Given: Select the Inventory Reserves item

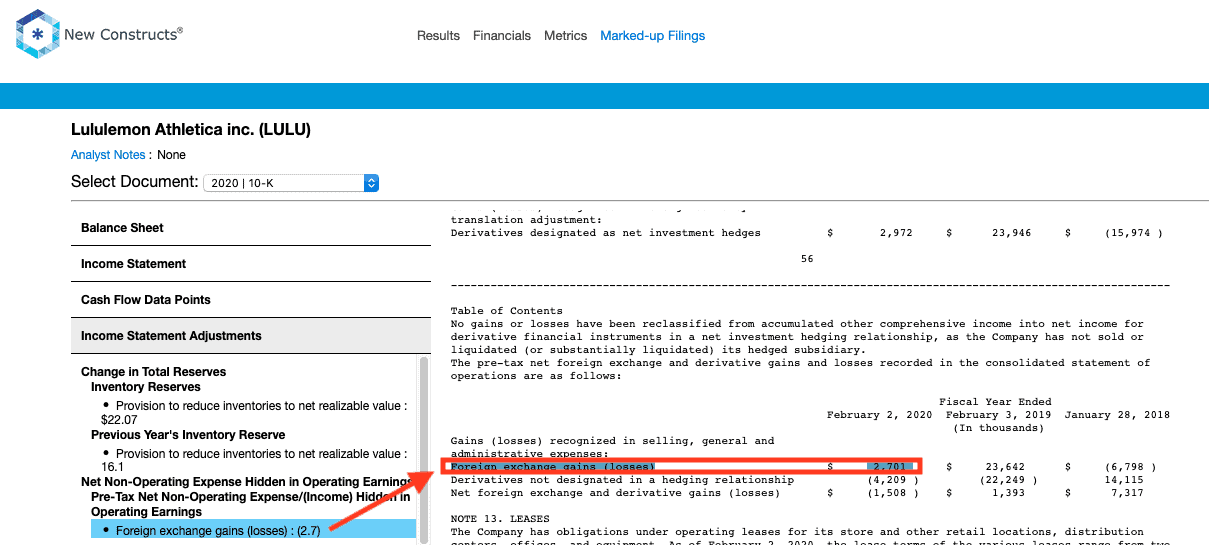Looking at the screenshot, I should coord(146,387).
